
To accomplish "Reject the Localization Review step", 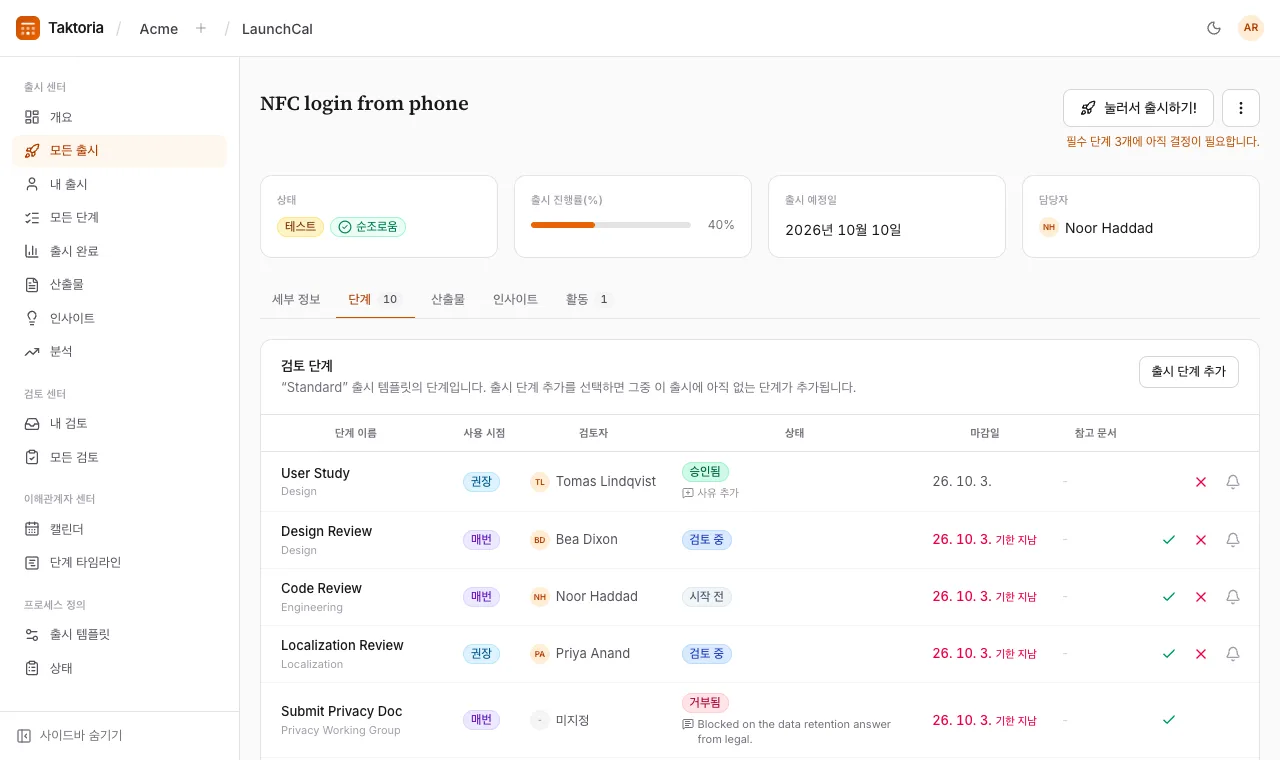I will tap(1201, 654).
